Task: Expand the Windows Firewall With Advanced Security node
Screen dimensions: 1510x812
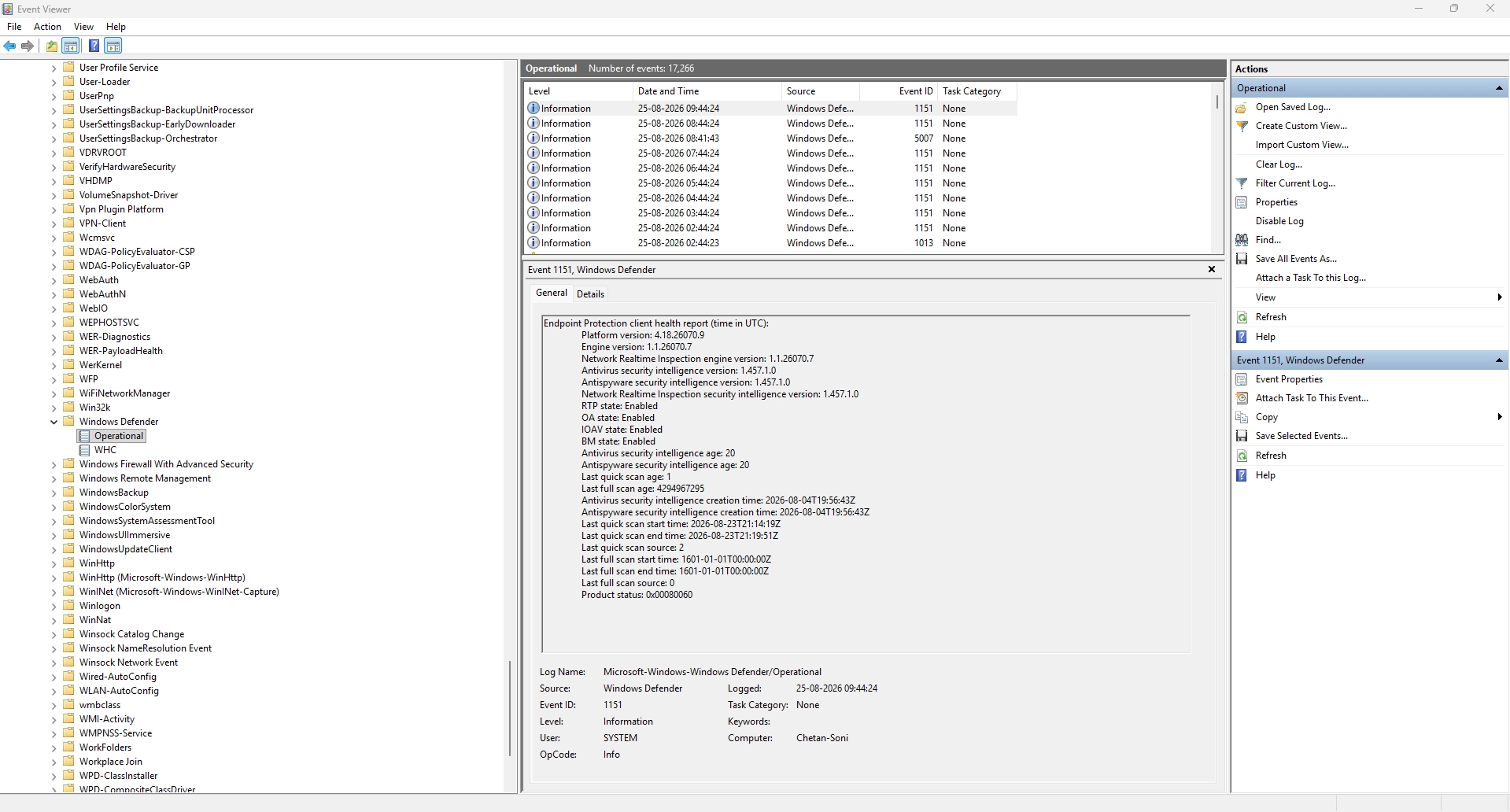Action: click(54, 464)
